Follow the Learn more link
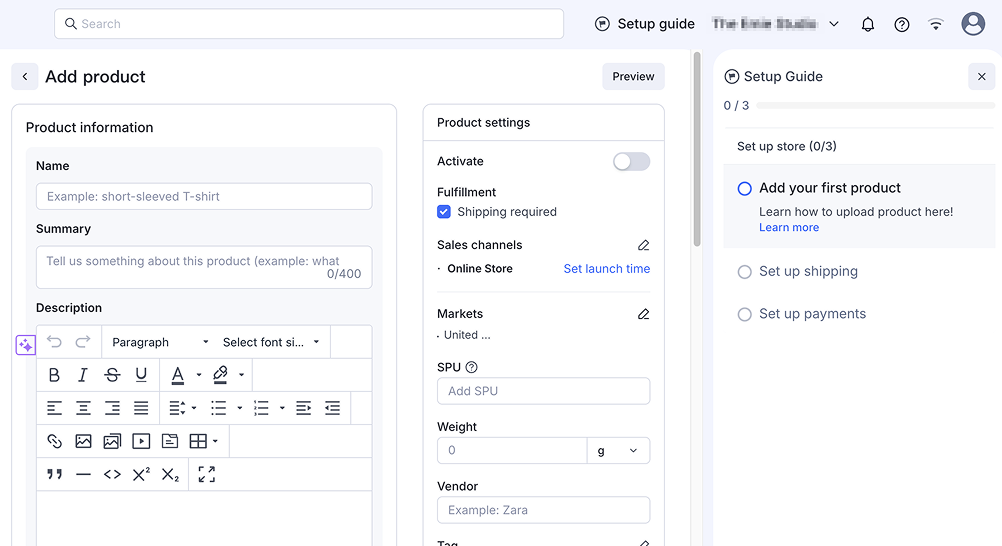1002x546 pixels. pyautogui.click(x=789, y=228)
